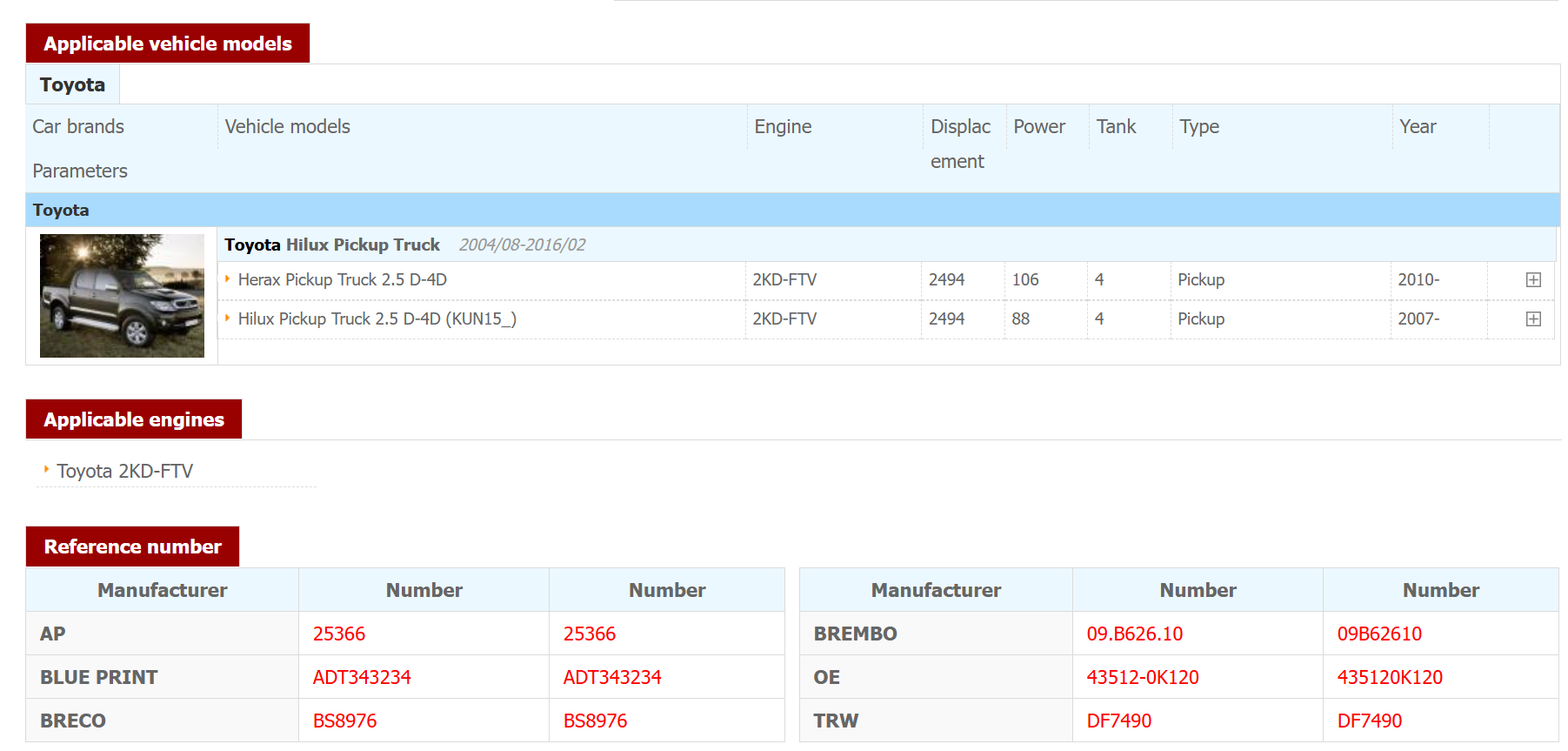The image size is (1568, 751).
Task: Click OE number 43512-0K120
Action: pos(1143,677)
